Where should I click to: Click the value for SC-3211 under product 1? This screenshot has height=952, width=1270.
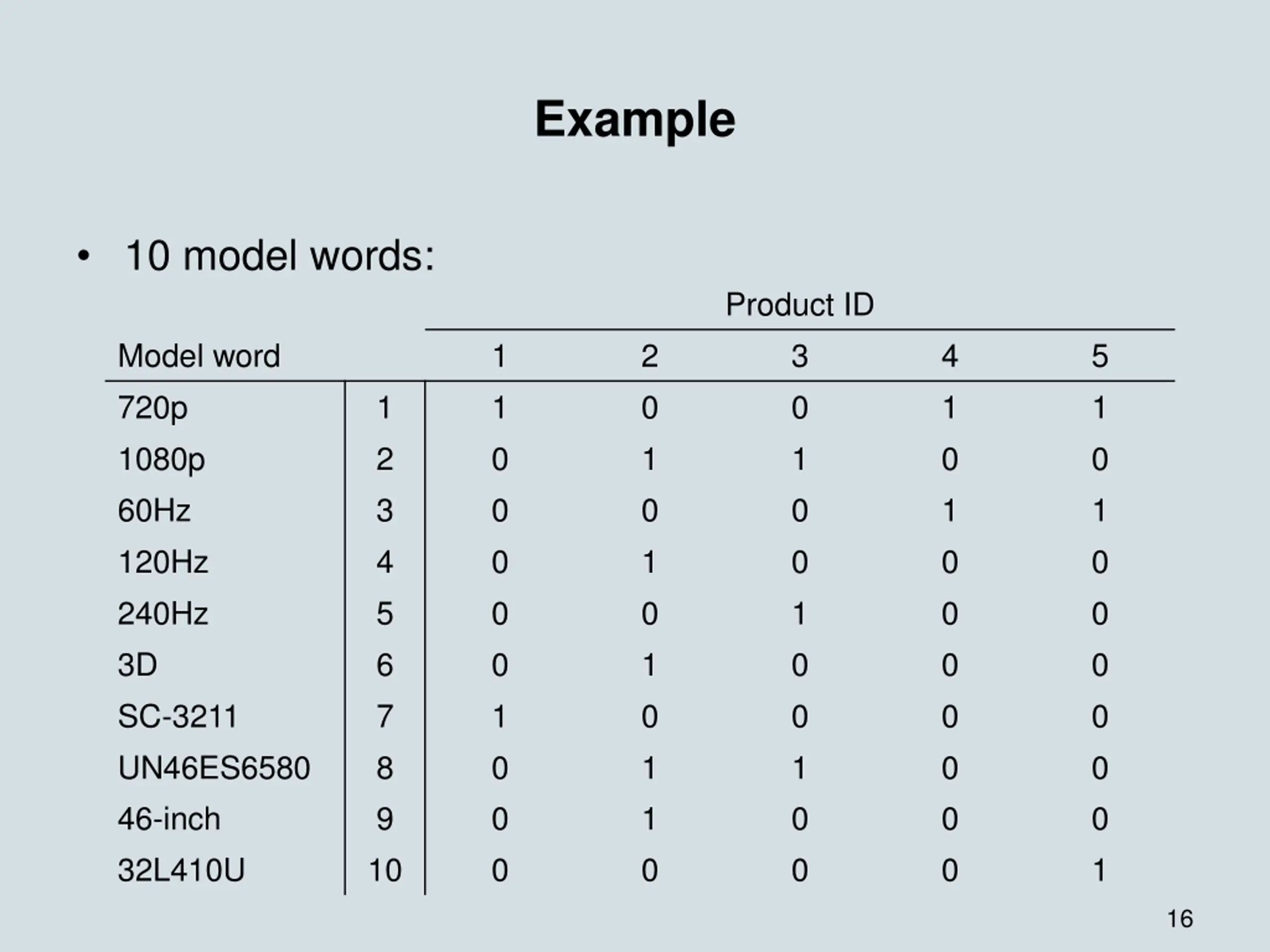(499, 716)
